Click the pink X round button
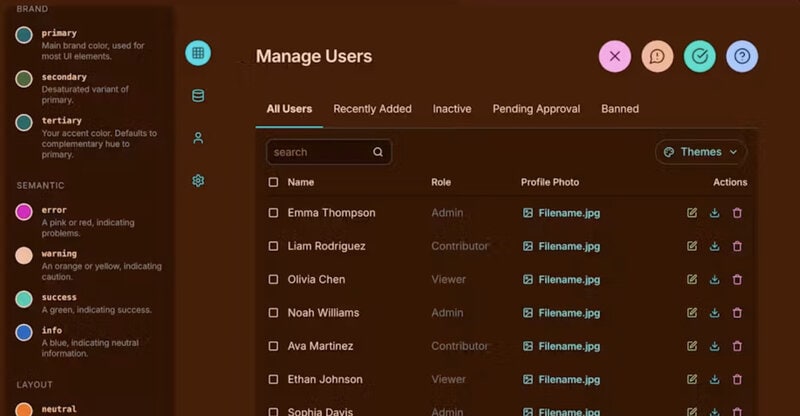 coord(615,56)
